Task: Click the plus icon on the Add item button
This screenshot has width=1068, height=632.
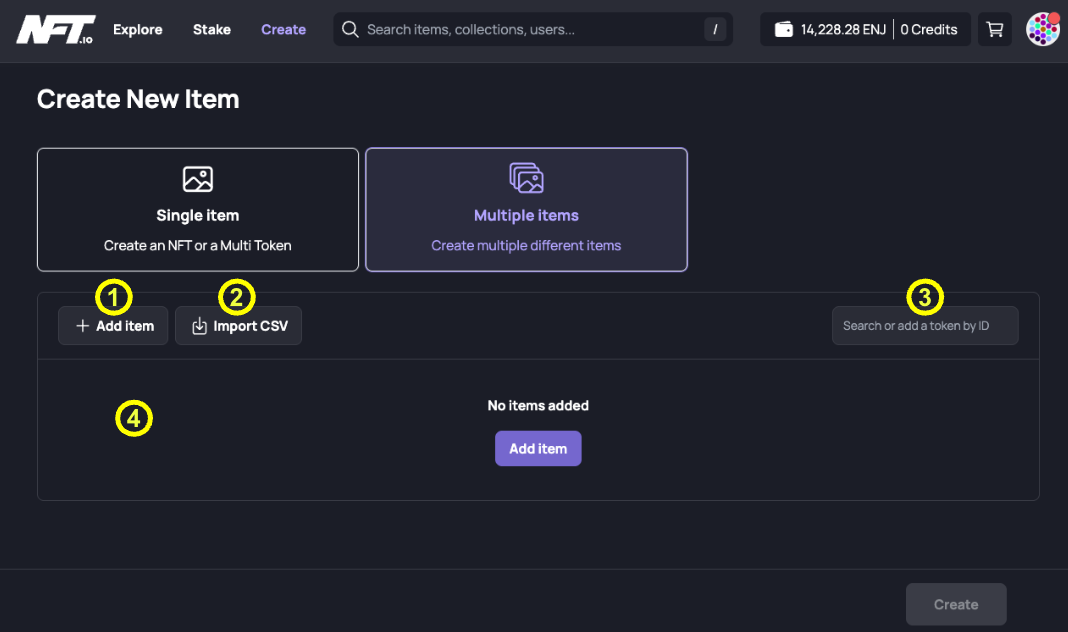Action: pos(82,325)
